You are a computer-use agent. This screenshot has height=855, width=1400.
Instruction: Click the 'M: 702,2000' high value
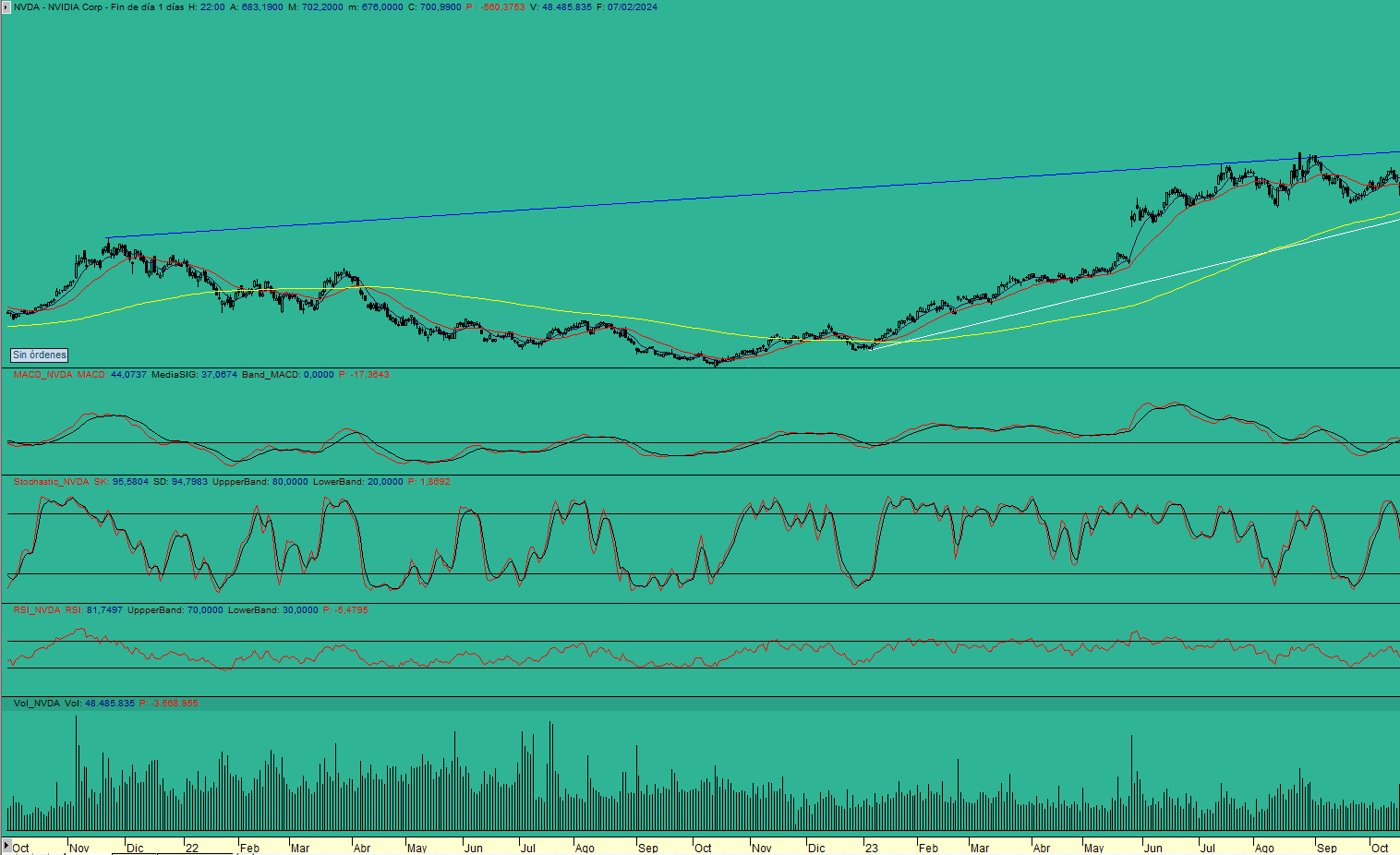pos(316,6)
